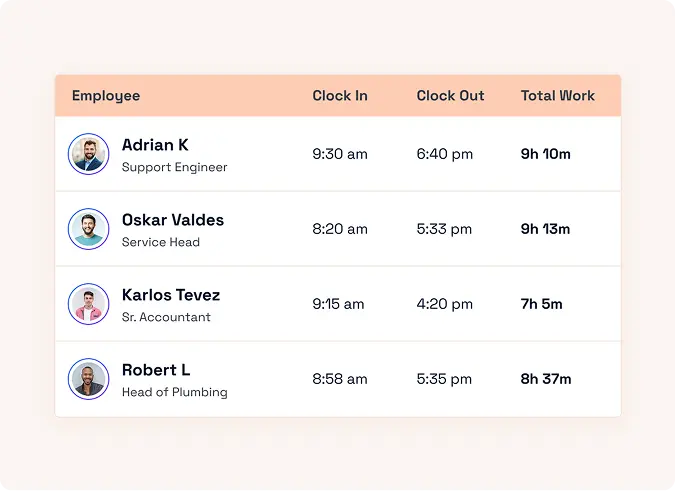The height and width of the screenshot is (491, 675).
Task: Select Adrian's 9:30 am clock-in time
Action: pos(340,154)
